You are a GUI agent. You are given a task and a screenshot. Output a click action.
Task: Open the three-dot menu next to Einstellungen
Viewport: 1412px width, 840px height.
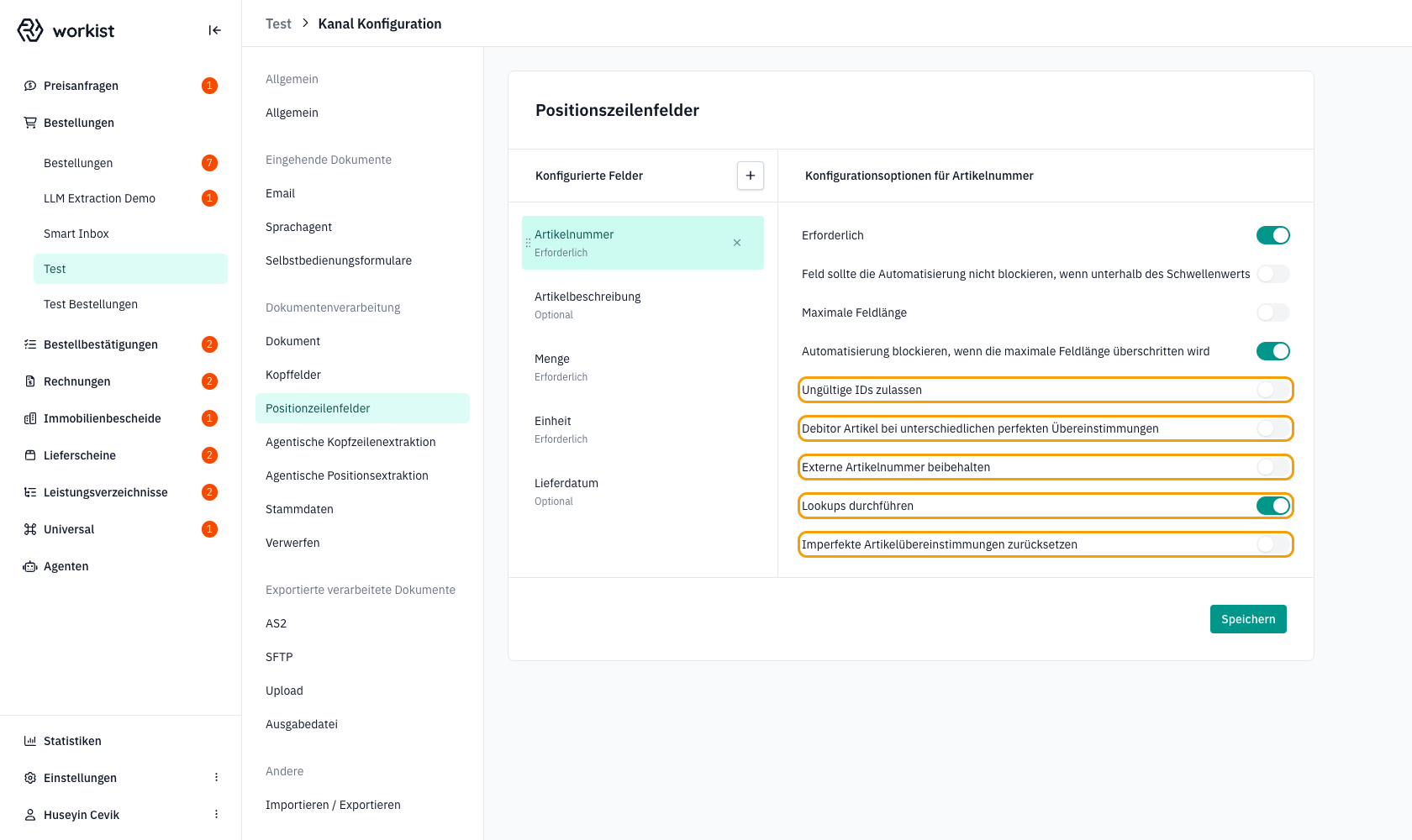(x=216, y=778)
